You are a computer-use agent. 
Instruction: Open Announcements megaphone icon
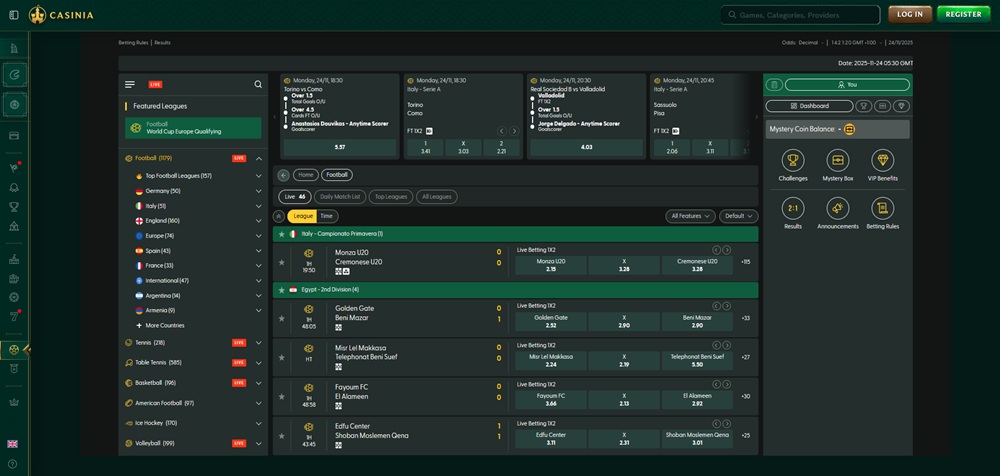pos(837,208)
